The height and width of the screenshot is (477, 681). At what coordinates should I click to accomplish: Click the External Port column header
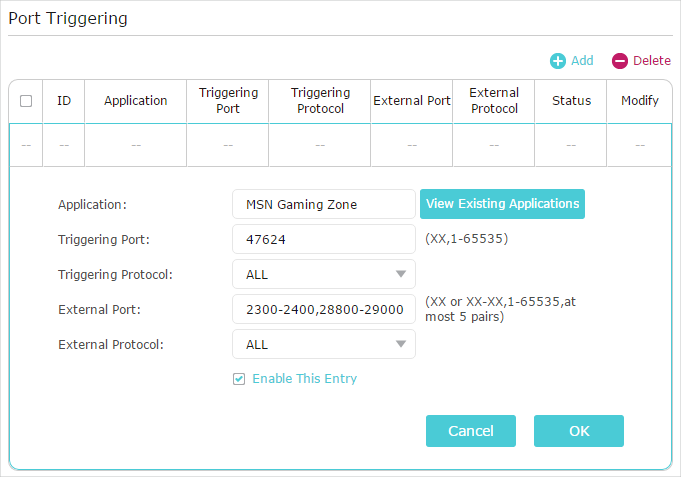tap(411, 101)
